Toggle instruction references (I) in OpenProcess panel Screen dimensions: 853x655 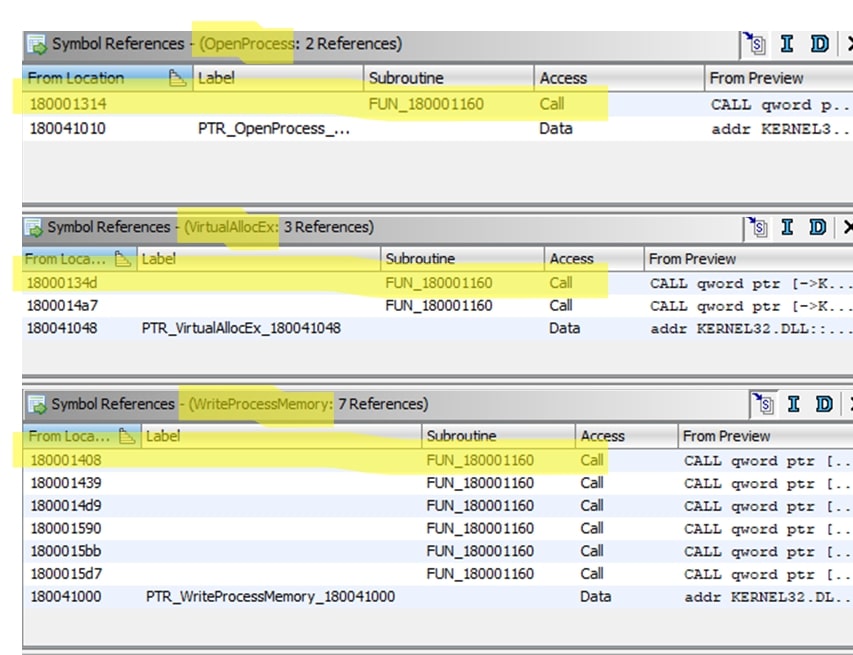coord(787,44)
